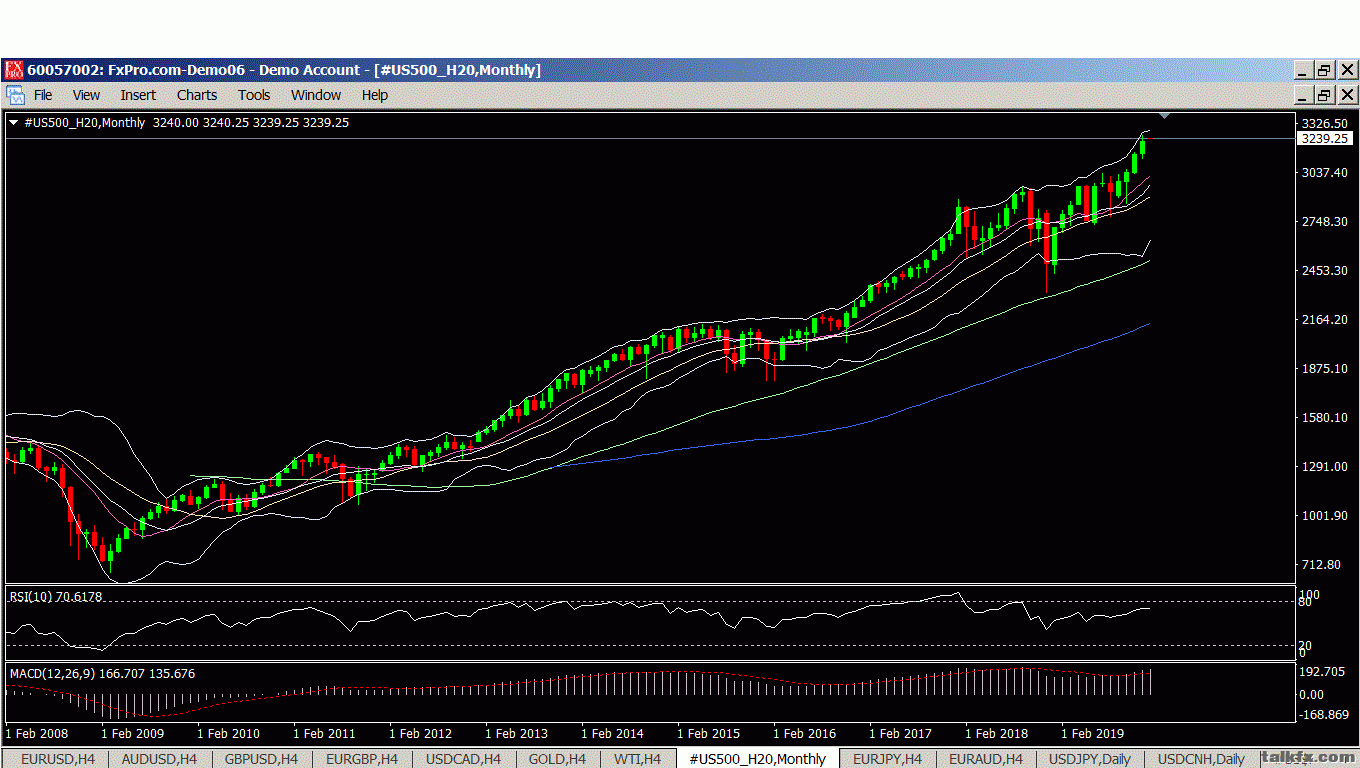1360x768 pixels.
Task: Minimize the FxPro main window
Action: click(1301, 70)
